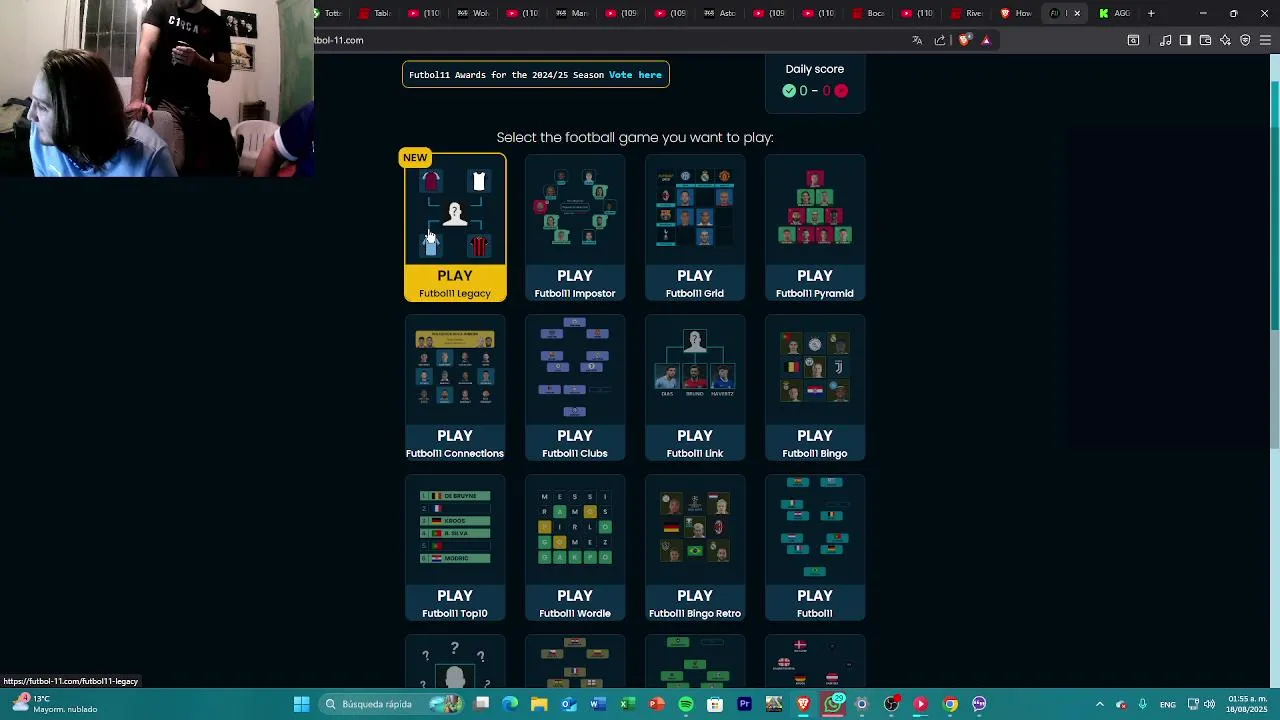Close the active Futbol11 tab
1280x720 pixels.
pyautogui.click(x=1077, y=13)
